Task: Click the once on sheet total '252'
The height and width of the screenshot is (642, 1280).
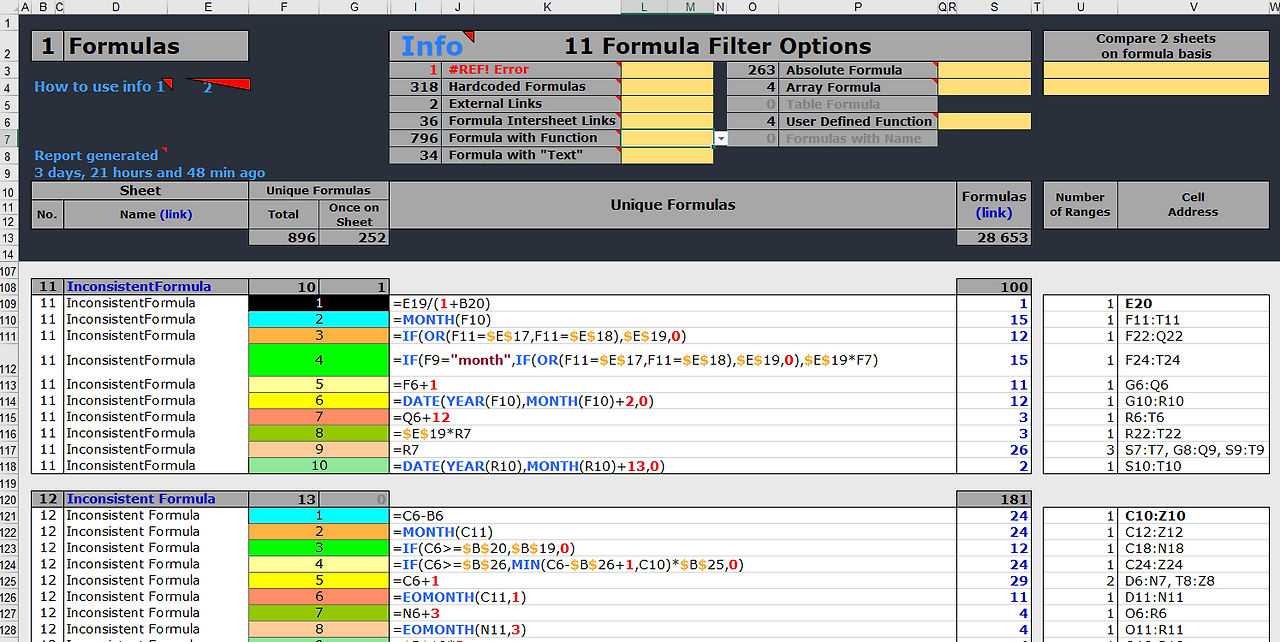Action: coord(354,238)
